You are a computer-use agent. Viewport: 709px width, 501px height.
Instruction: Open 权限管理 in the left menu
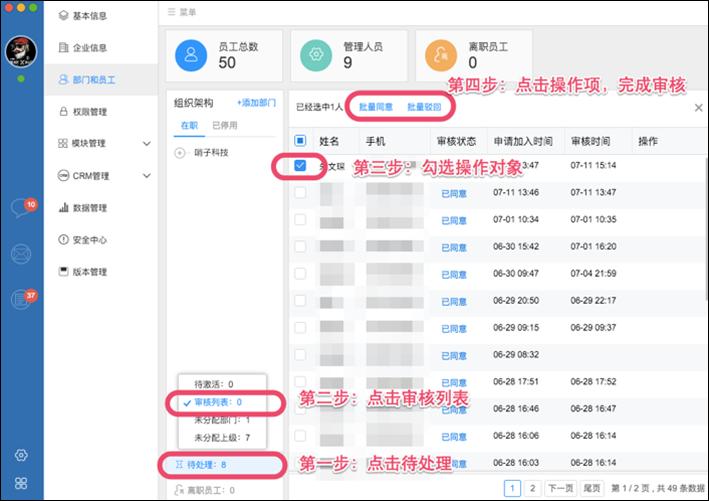pos(90,112)
